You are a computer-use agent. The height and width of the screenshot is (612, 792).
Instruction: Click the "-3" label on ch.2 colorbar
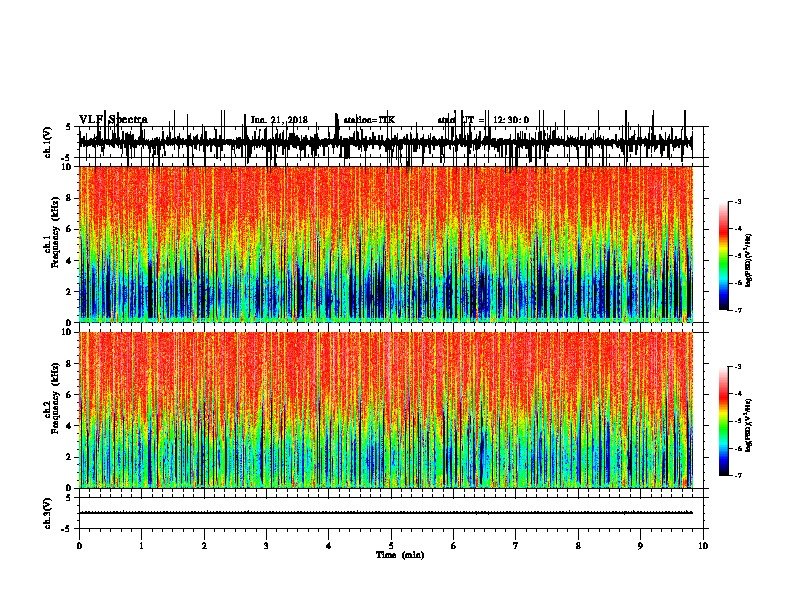click(x=738, y=367)
